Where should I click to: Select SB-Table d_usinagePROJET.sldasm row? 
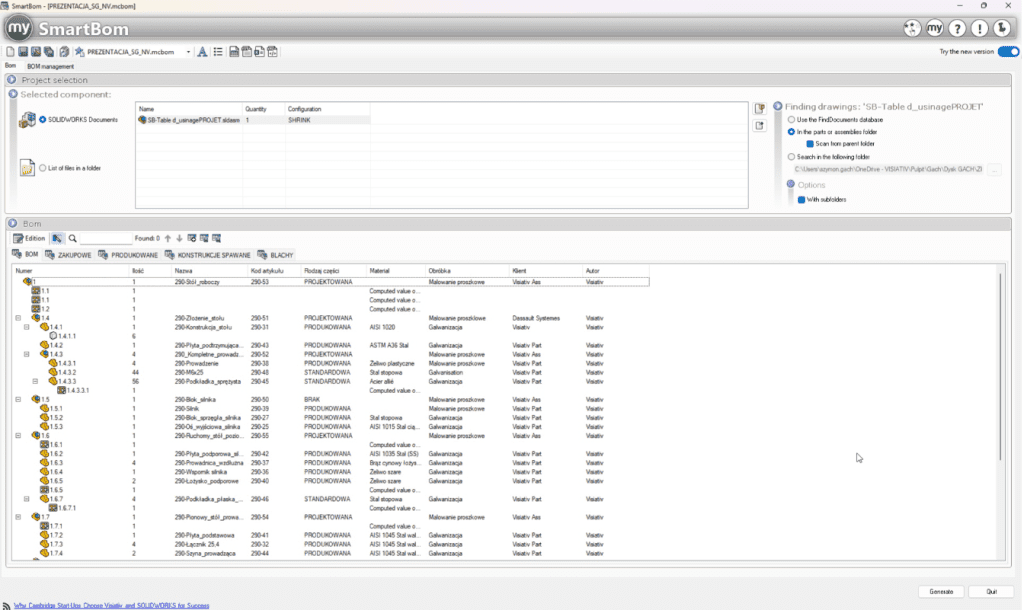(253, 120)
